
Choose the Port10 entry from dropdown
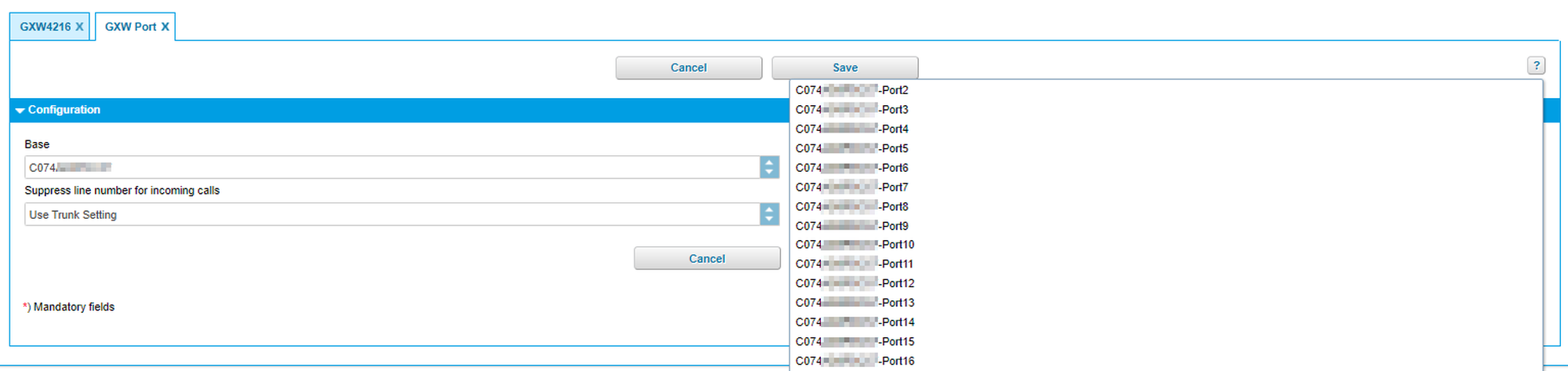(855, 245)
